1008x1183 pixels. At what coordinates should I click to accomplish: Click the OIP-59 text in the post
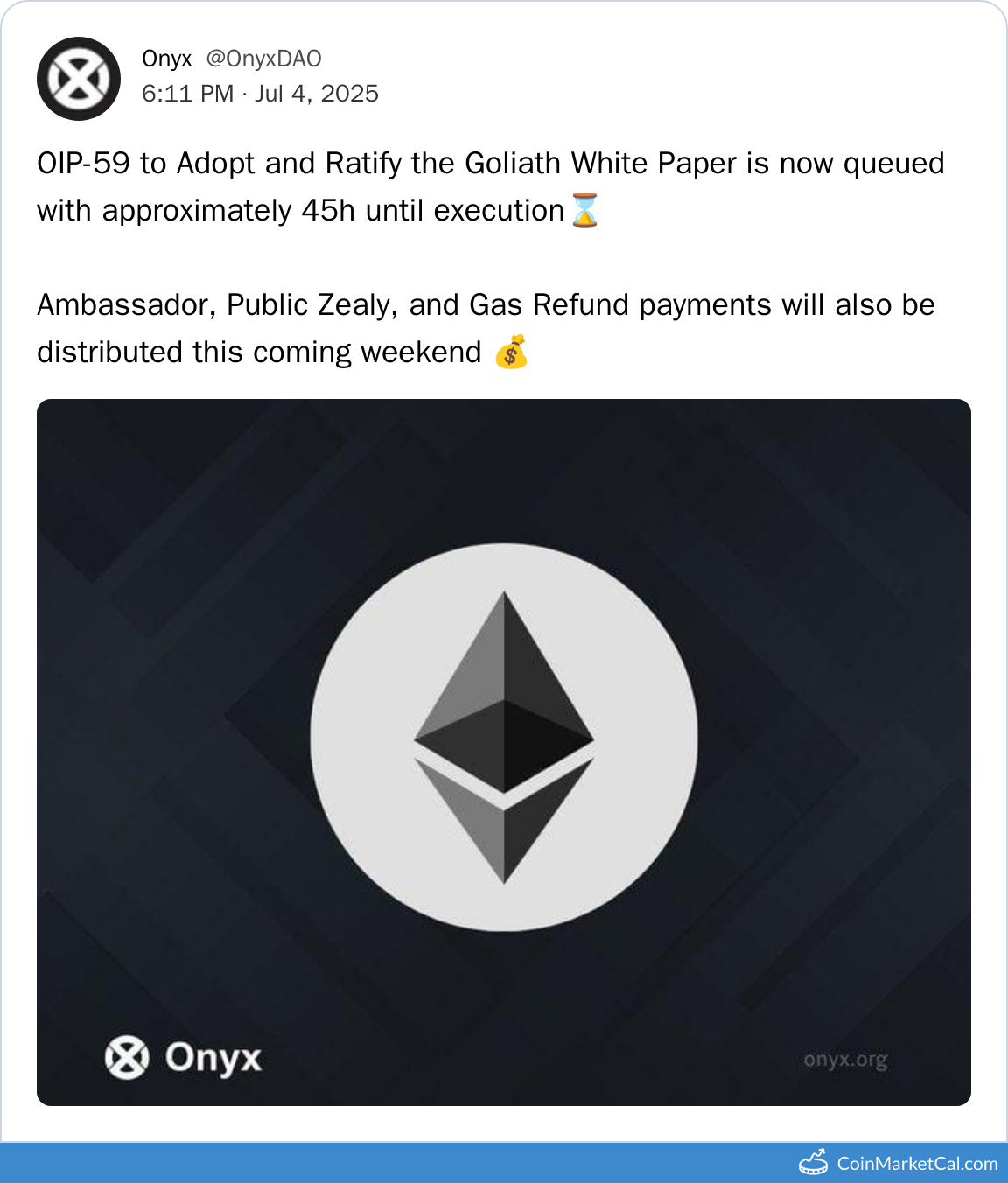click(83, 164)
